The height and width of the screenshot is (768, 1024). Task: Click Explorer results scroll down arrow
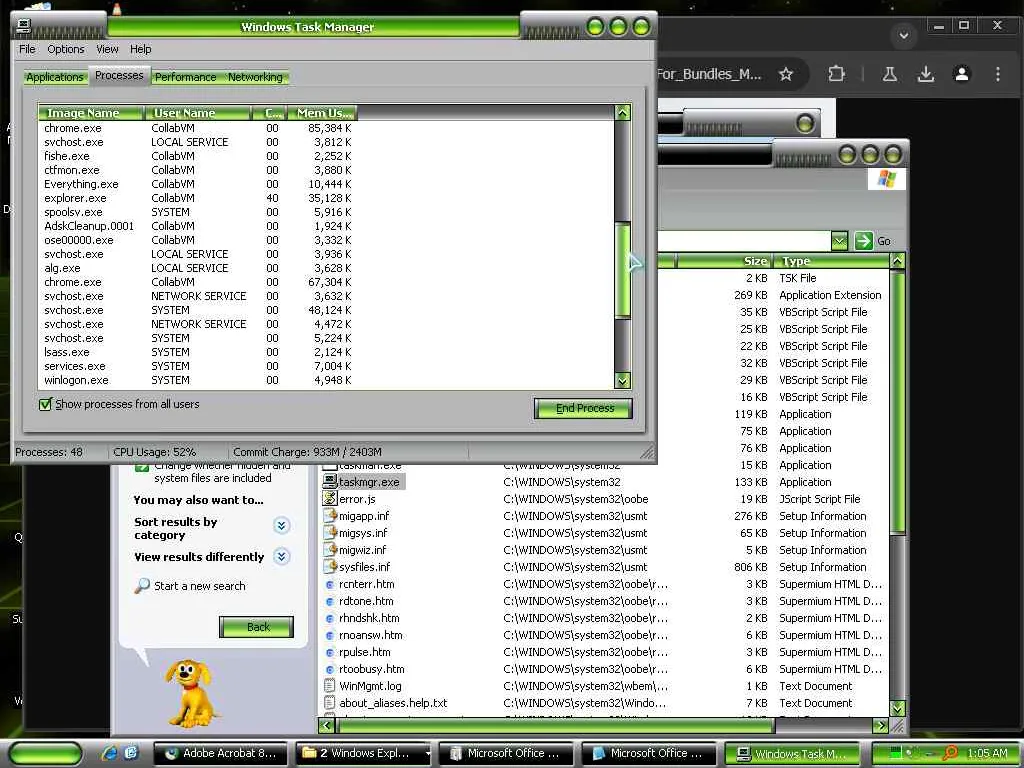coord(897,708)
